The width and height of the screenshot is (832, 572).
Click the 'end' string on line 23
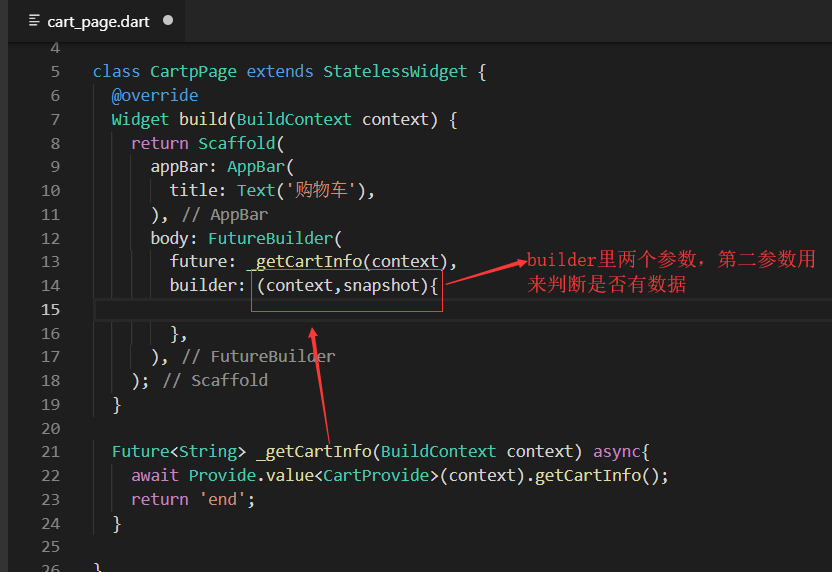coord(222,499)
